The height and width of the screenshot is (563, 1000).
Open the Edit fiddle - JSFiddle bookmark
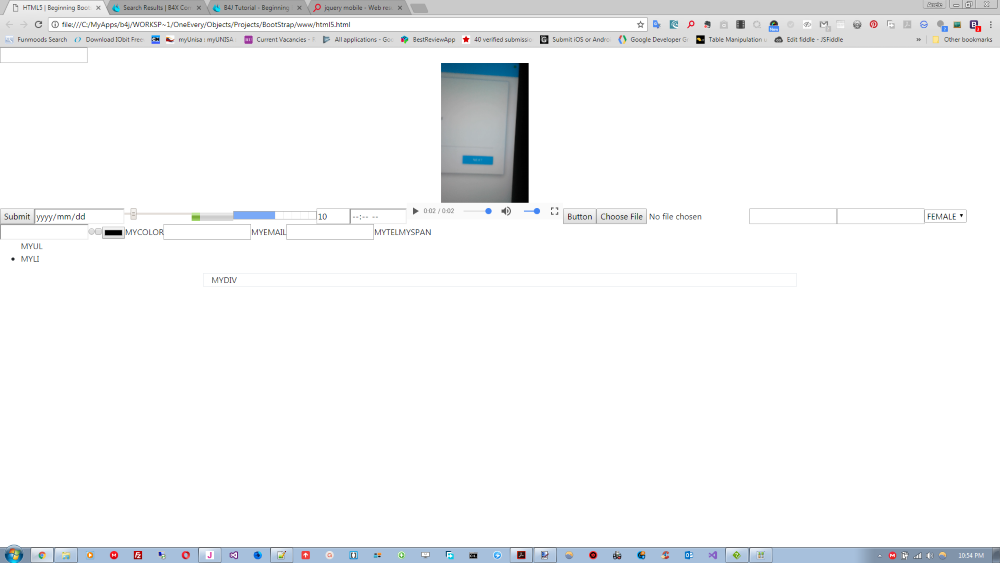[809, 40]
